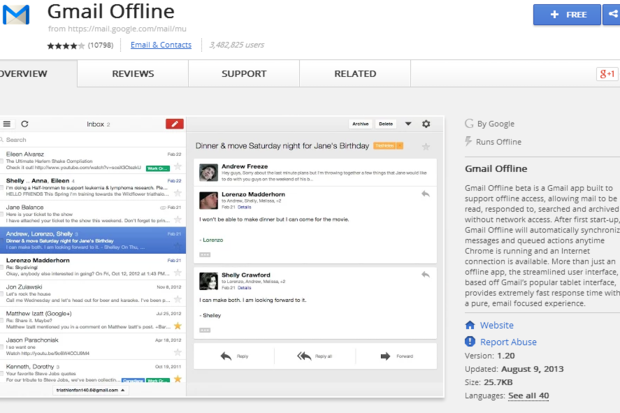Switch to the SUPPORT tab
The image size is (620, 413).
(244, 74)
